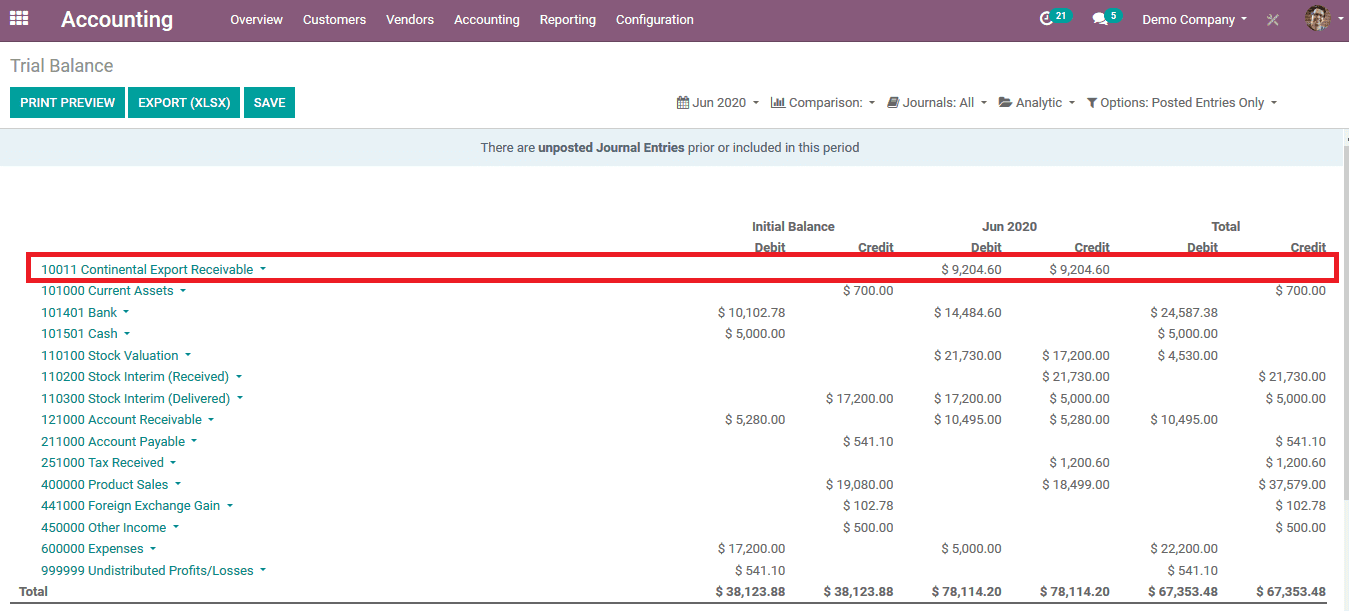
Task: Open activities clock icon with 21 badge
Action: click(1055, 18)
